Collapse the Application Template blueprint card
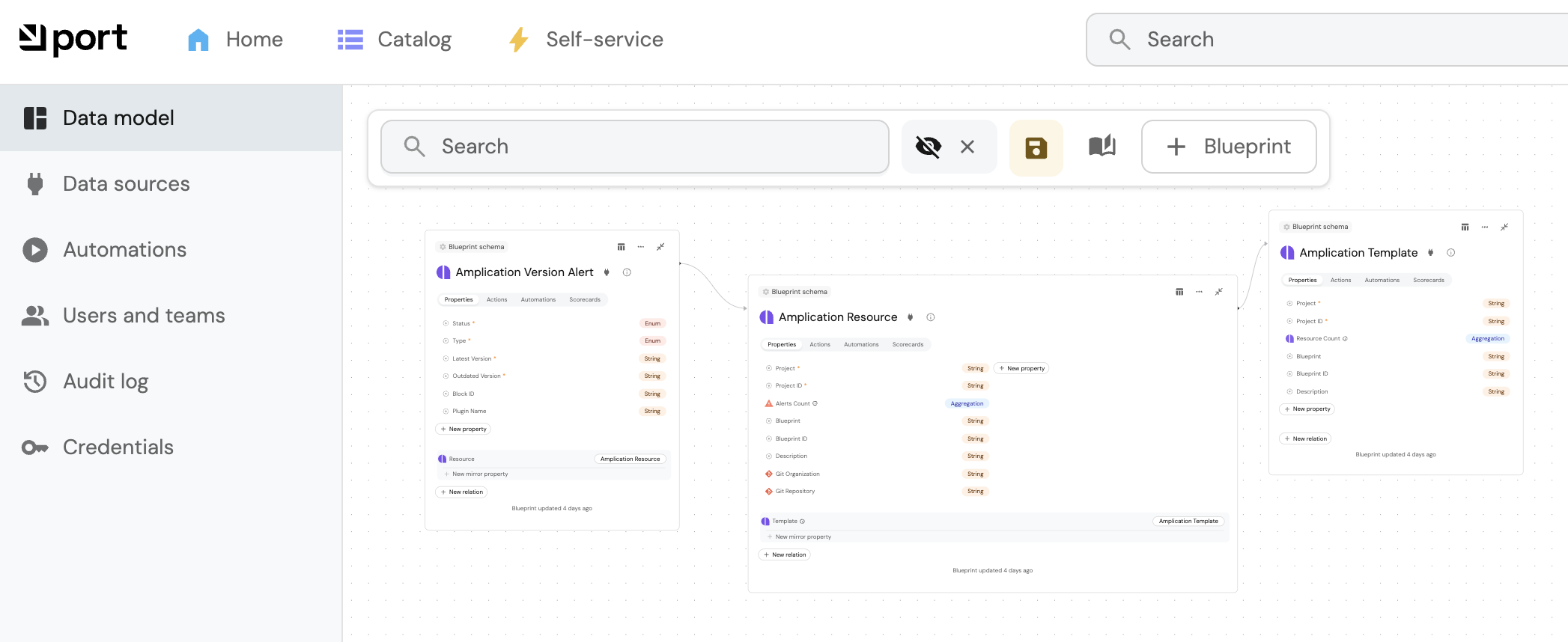1568x642 pixels. click(x=1504, y=227)
